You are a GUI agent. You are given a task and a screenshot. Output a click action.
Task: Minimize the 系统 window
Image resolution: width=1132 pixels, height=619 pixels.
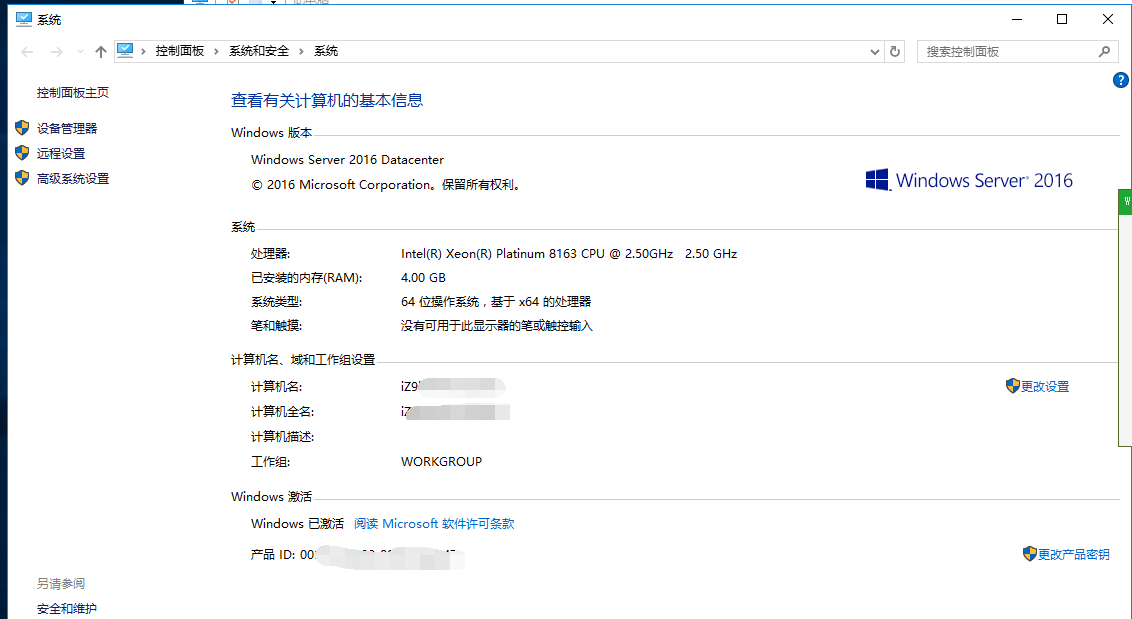[1017, 20]
